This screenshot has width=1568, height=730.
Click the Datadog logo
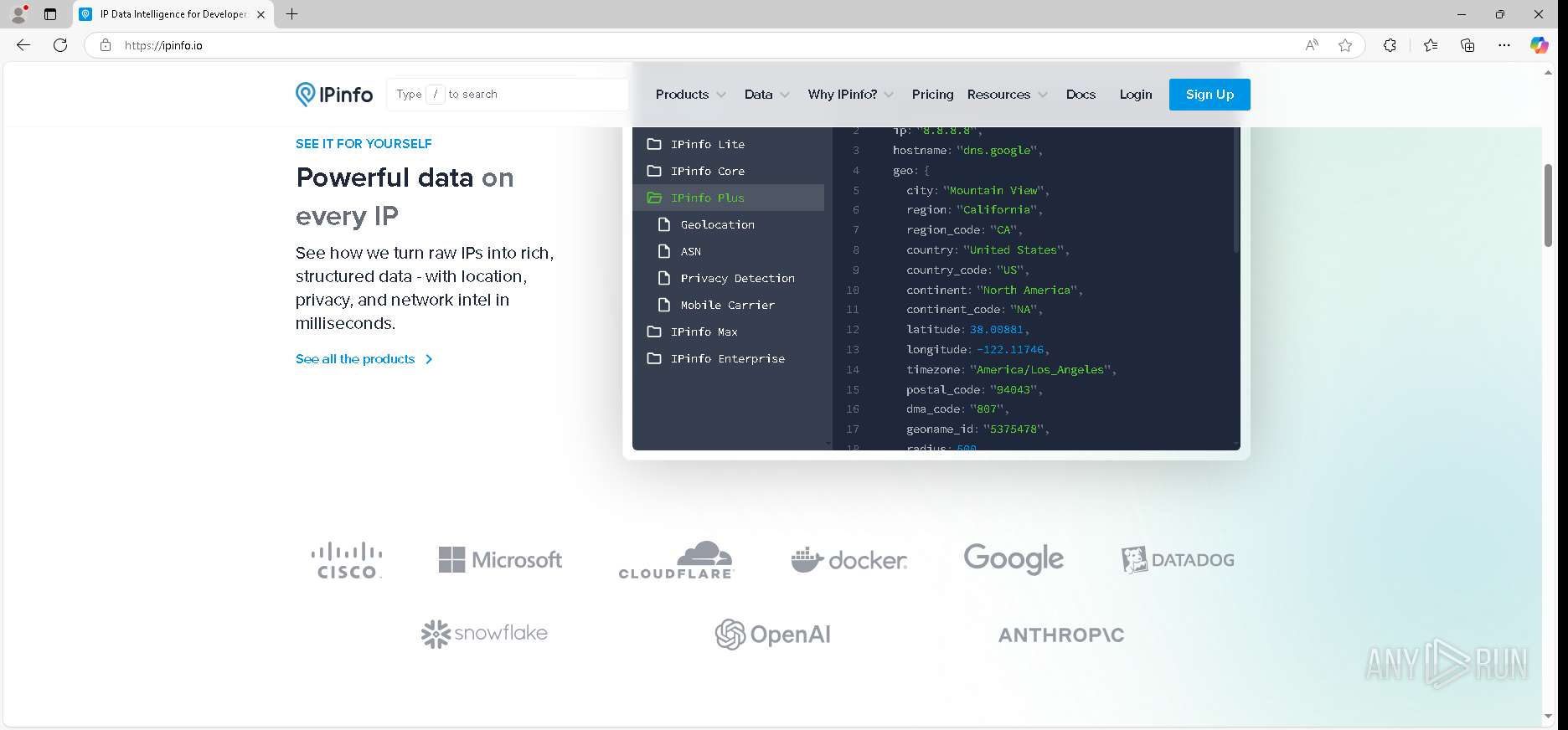1178,559
